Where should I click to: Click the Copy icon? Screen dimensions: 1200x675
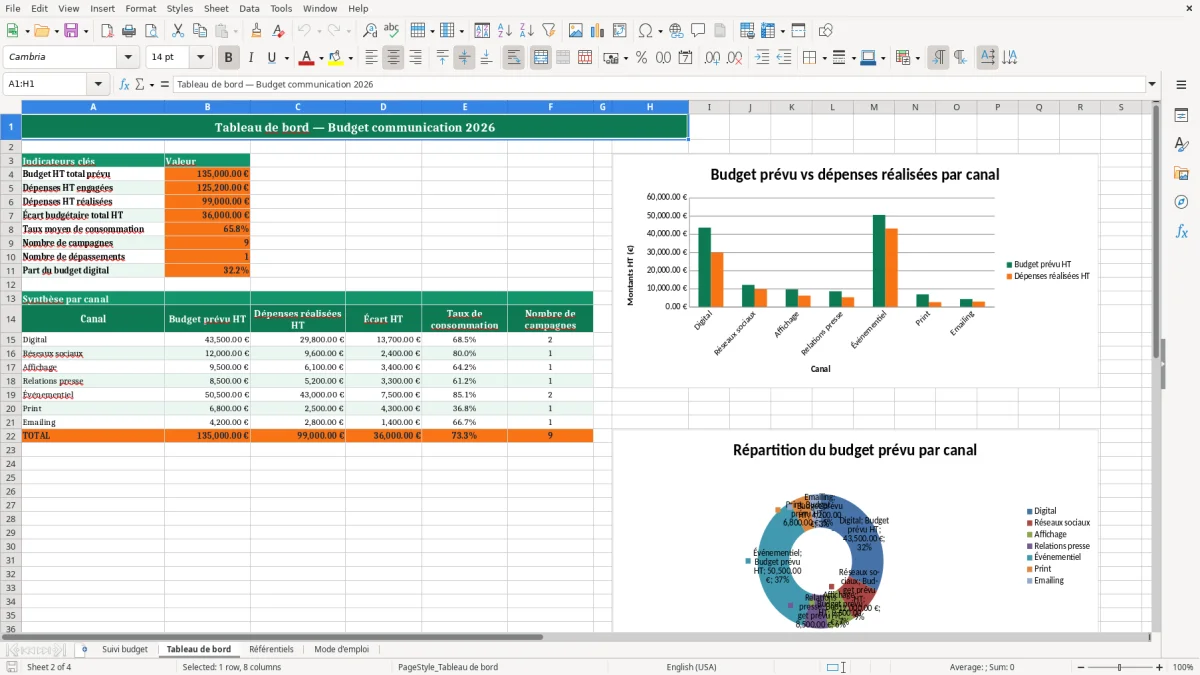click(x=200, y=31)
